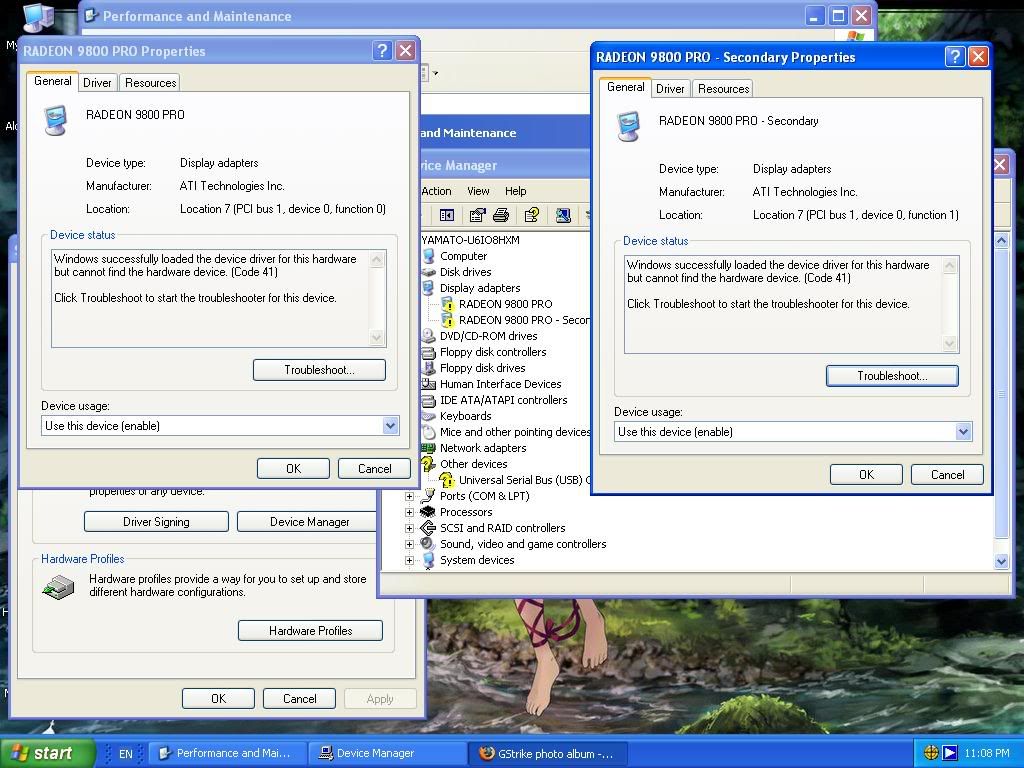This screenshot has height=768, width=1024.
Task: Click the warning icon beside RADEON 9800 PRO
Action: point(447,304)
